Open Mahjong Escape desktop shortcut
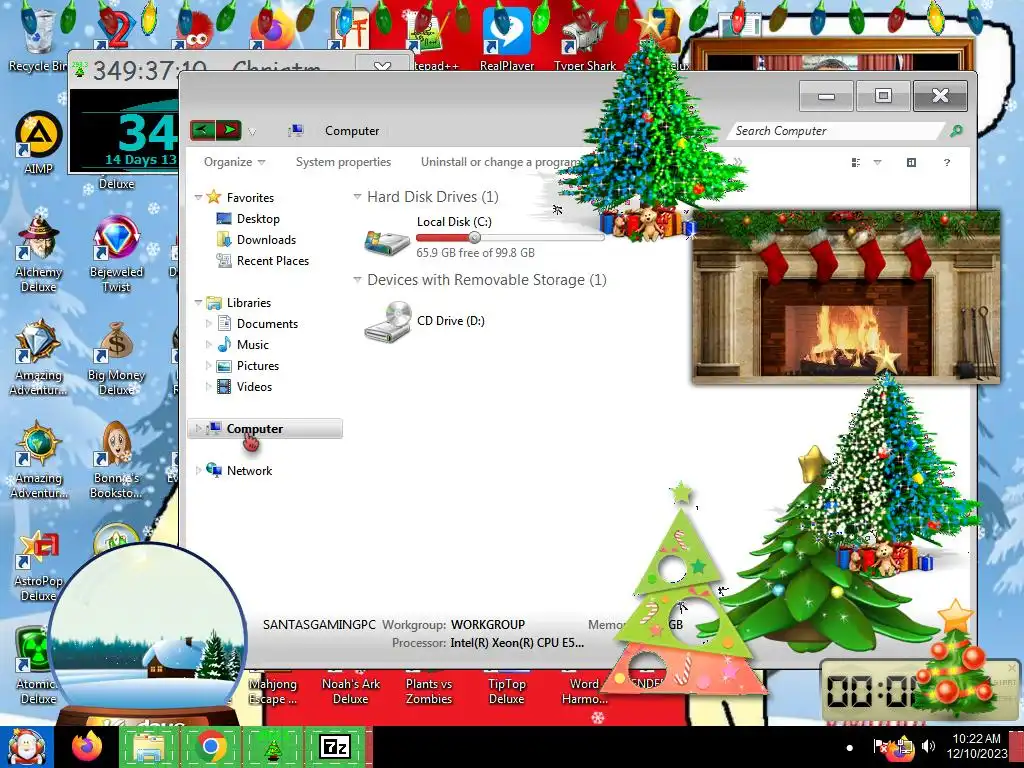Viewport: 1024px width, 768px height. [272, 691]
